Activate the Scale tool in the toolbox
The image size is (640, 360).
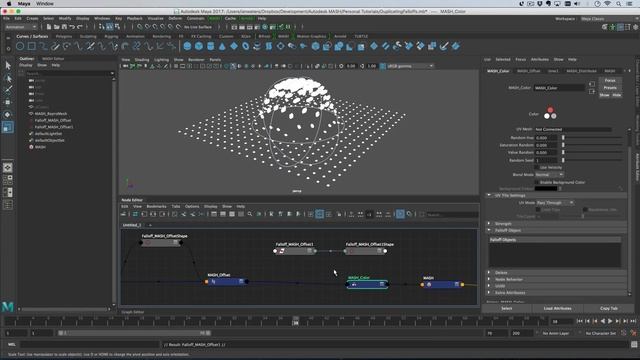point(8,127)
